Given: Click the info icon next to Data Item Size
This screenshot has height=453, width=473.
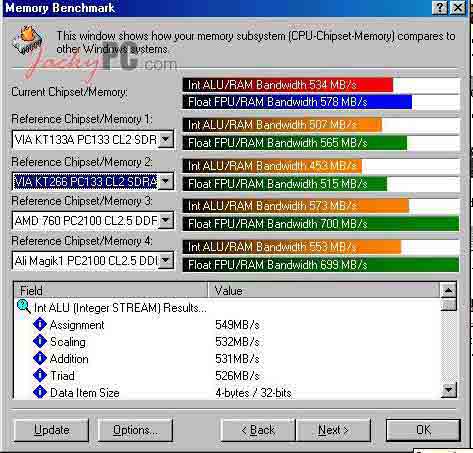Looking at the screenshot, I should point(40,392).
